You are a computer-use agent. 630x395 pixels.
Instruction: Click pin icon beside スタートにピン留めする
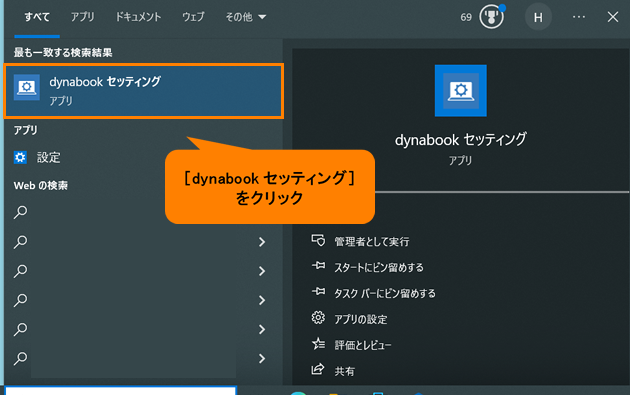coord(318,266)
